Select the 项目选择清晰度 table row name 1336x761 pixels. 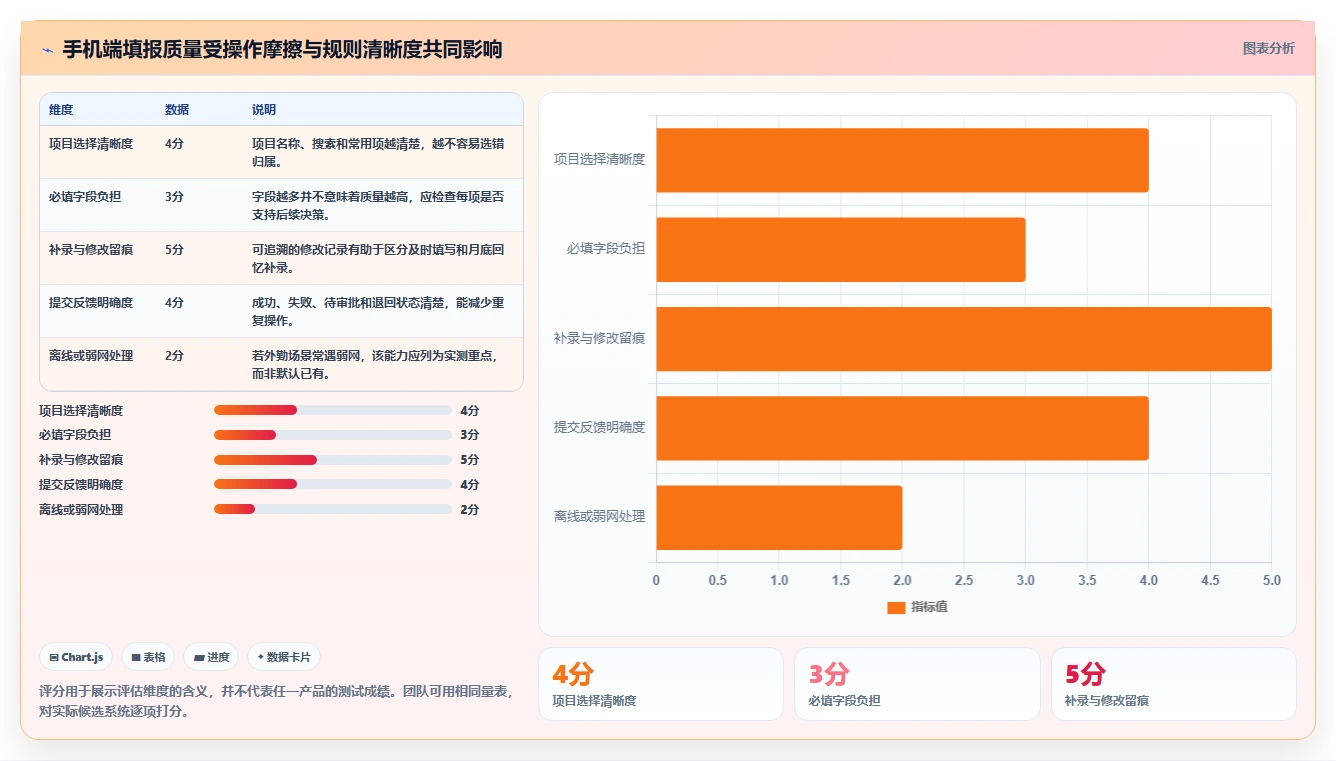pos(91,143)
